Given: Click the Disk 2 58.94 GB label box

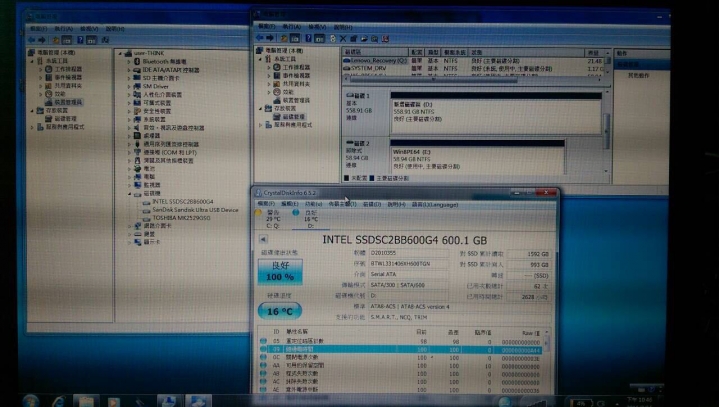Looking at the screenshot, I should pyautogui.click(x=366, y=156).
